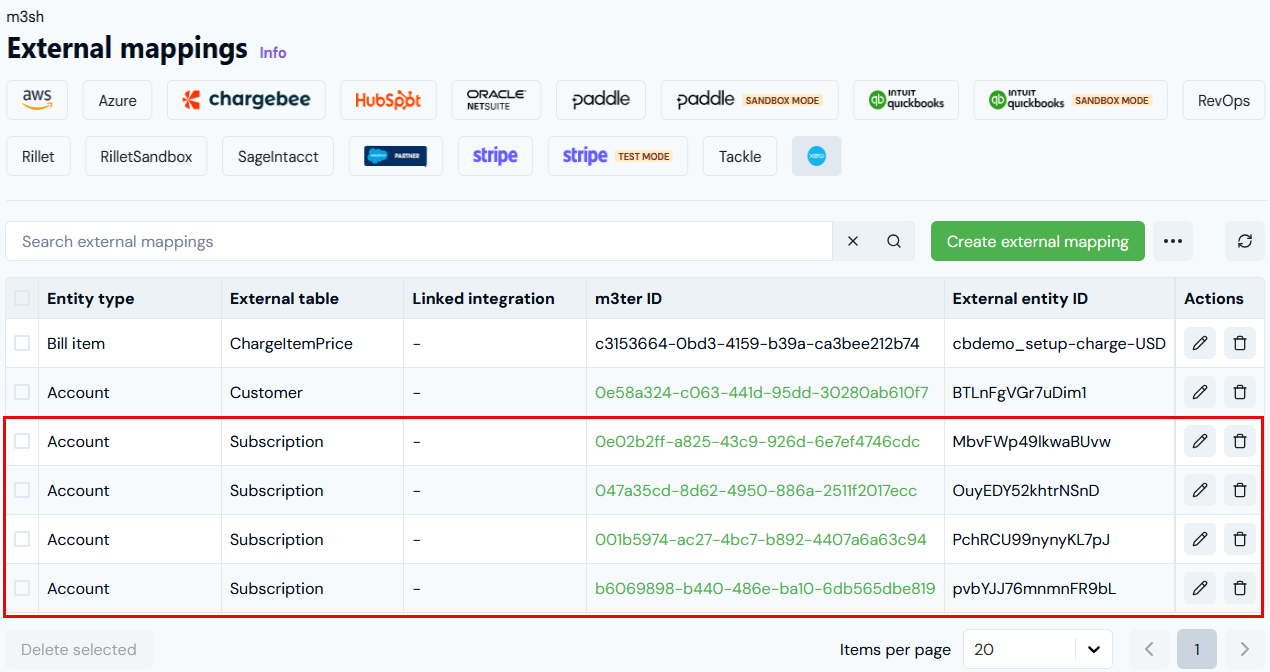Select Stripe Test Mode integration
The image size is (1270, 672).
(x=617, y=156)
